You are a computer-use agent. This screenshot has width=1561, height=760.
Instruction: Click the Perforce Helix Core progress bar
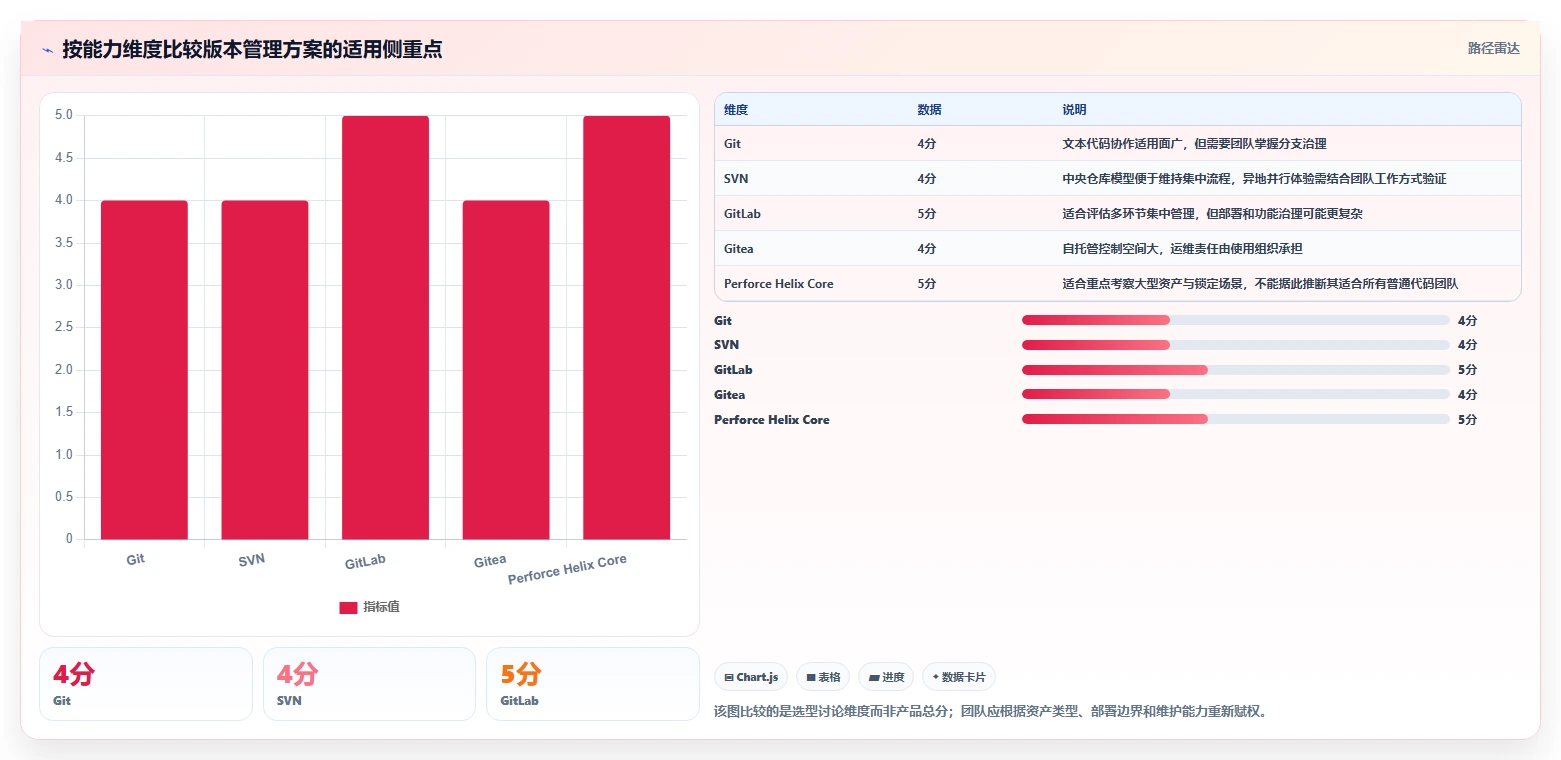1236,419
